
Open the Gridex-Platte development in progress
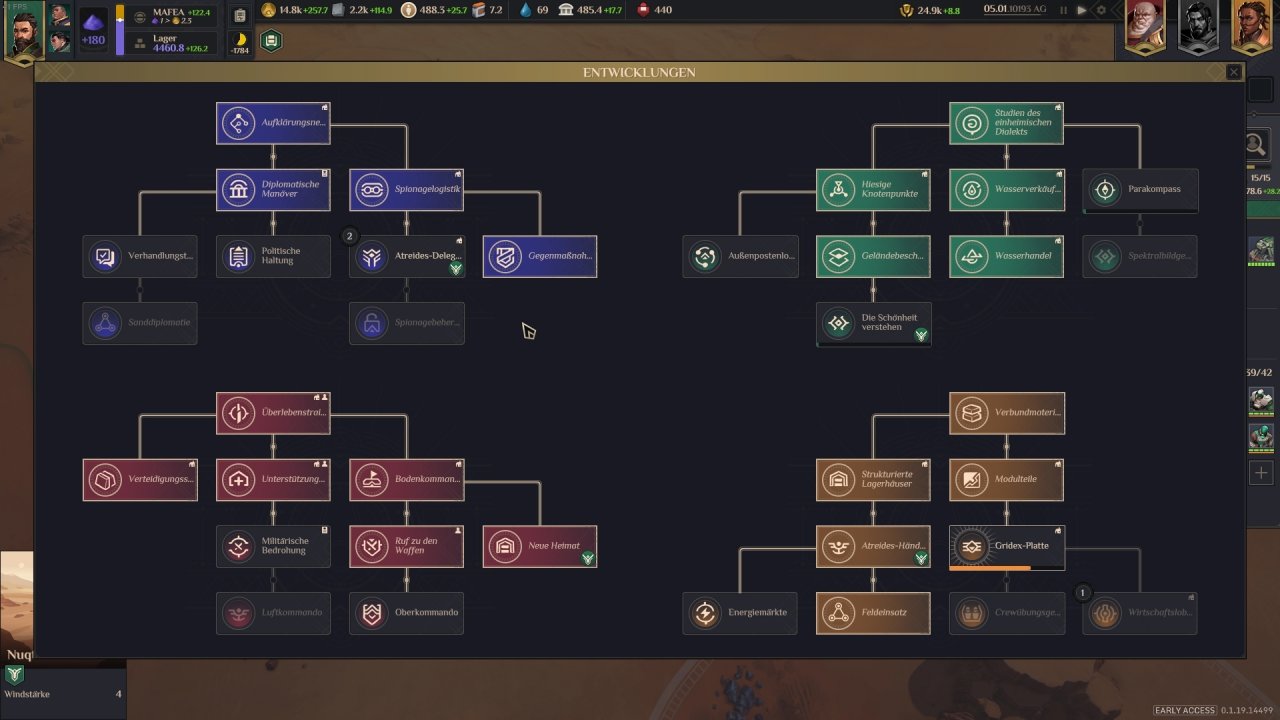[1006, 546]
